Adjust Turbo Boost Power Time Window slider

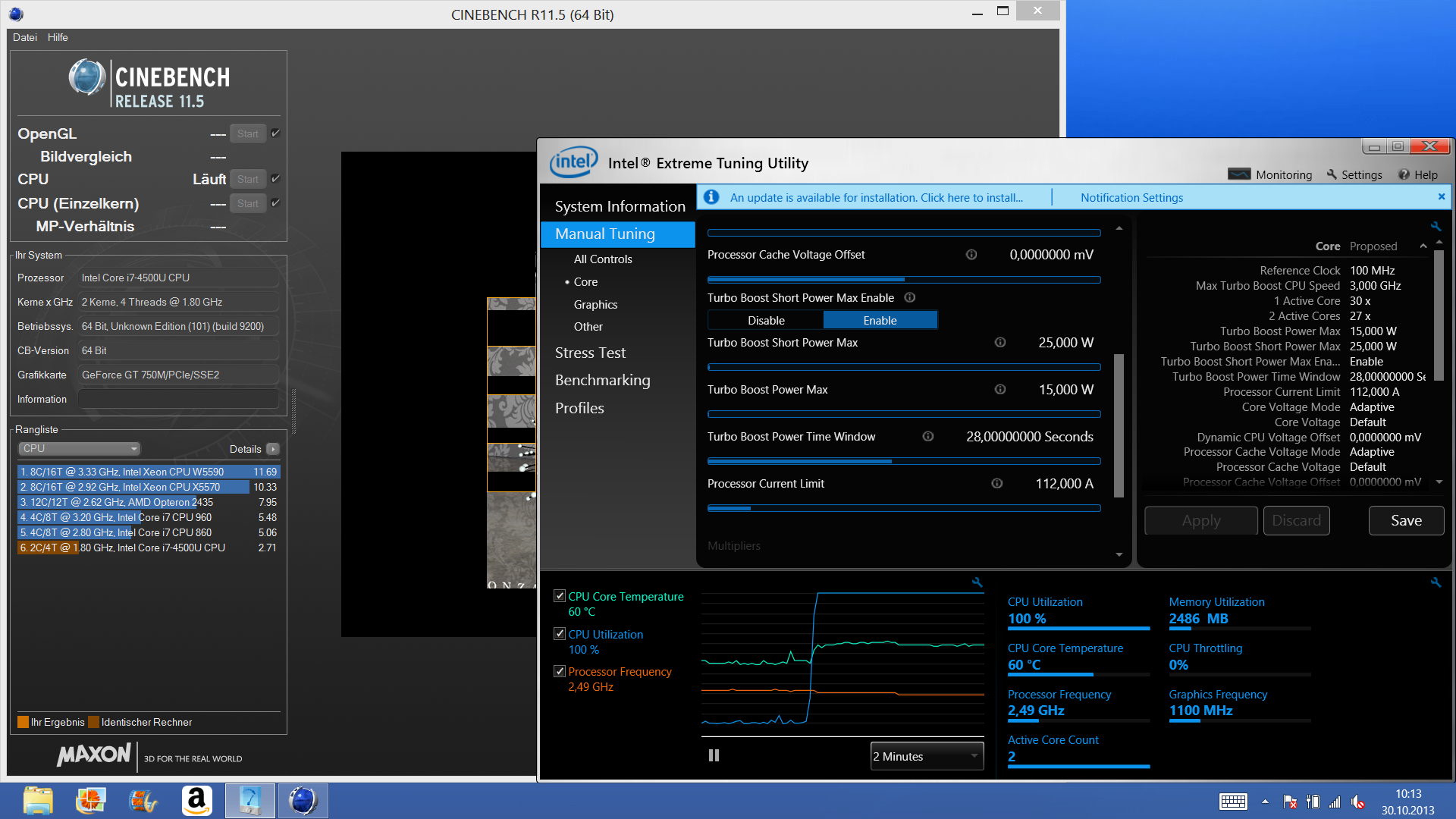pos(904,461)
